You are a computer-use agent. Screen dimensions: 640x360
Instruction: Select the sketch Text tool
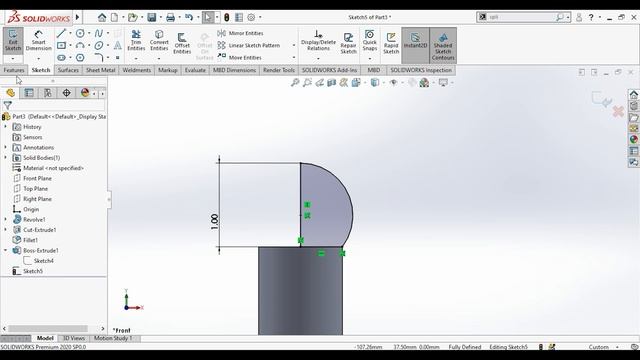(x=118, y=45)
